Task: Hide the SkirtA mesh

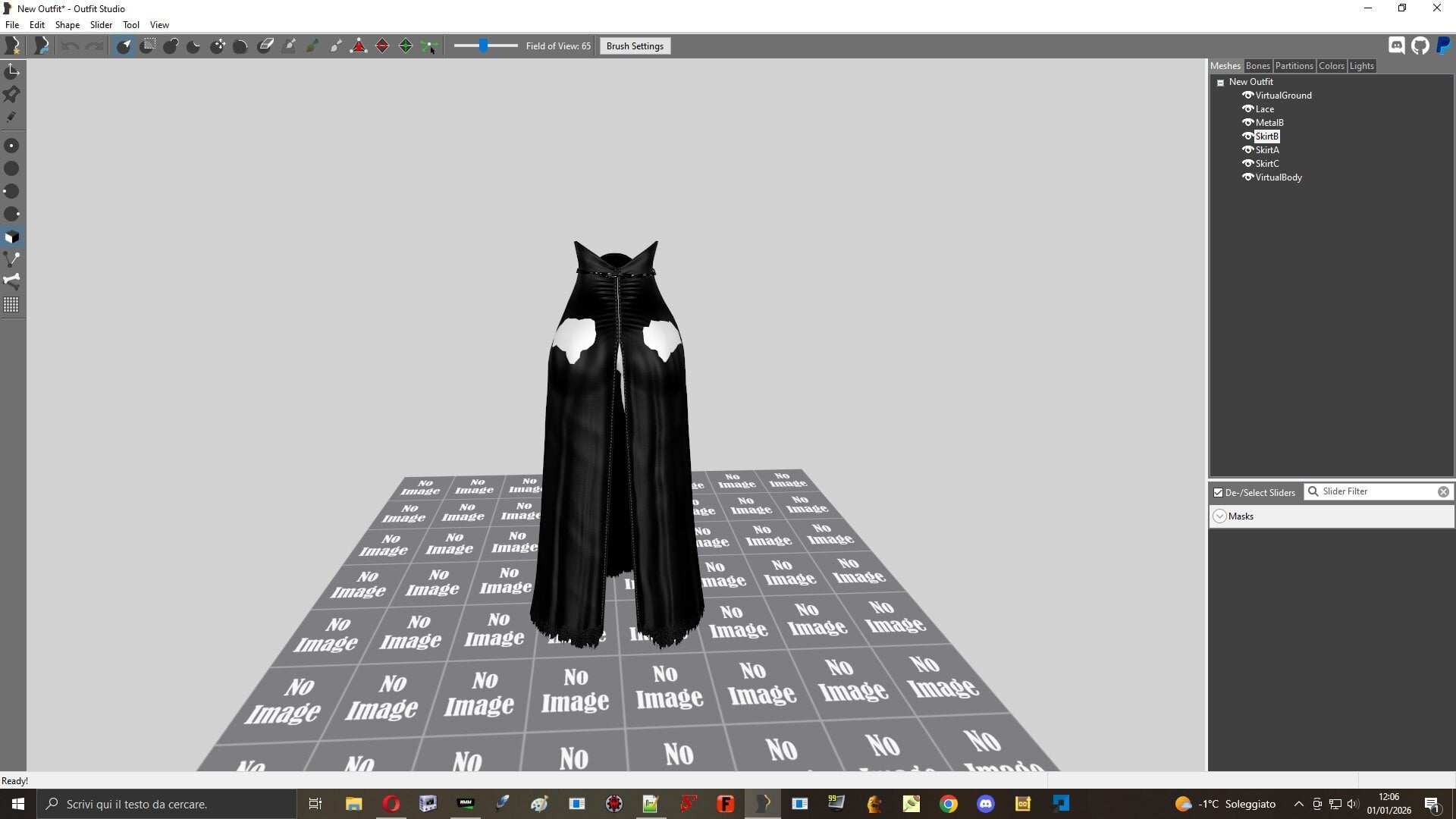Action: pyautogui.click(x=1247, y=150)
